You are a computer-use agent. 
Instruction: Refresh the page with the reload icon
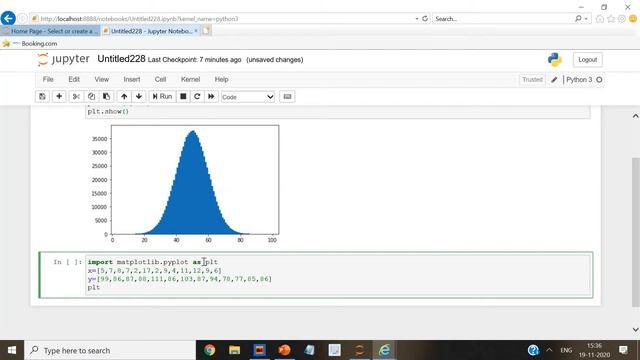[425, 19]
